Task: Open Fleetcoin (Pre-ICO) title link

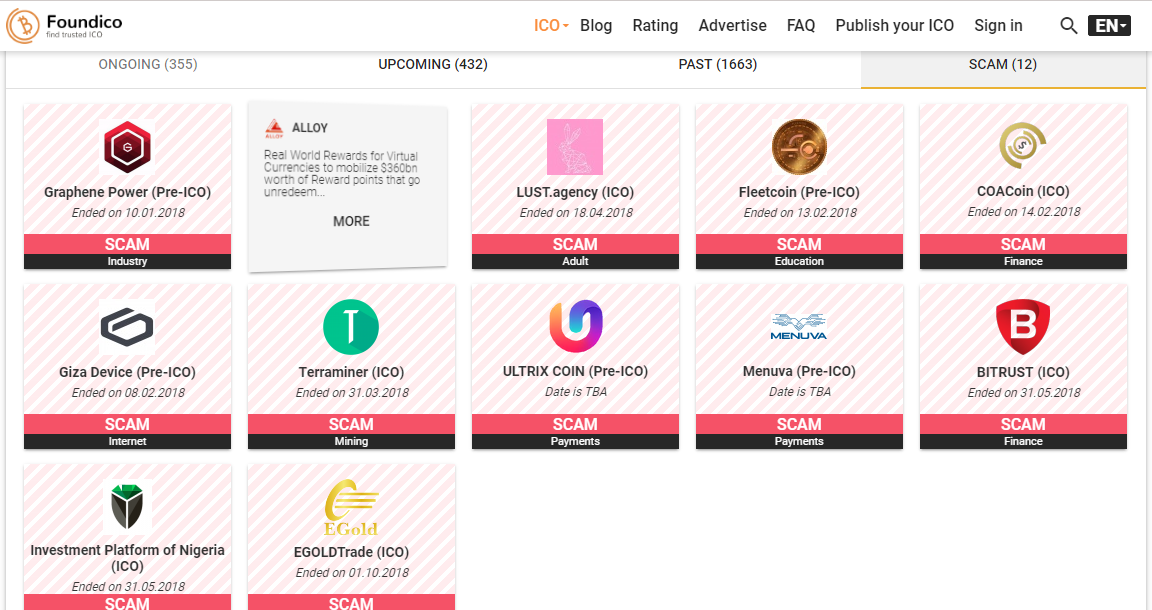Action: 799,193
